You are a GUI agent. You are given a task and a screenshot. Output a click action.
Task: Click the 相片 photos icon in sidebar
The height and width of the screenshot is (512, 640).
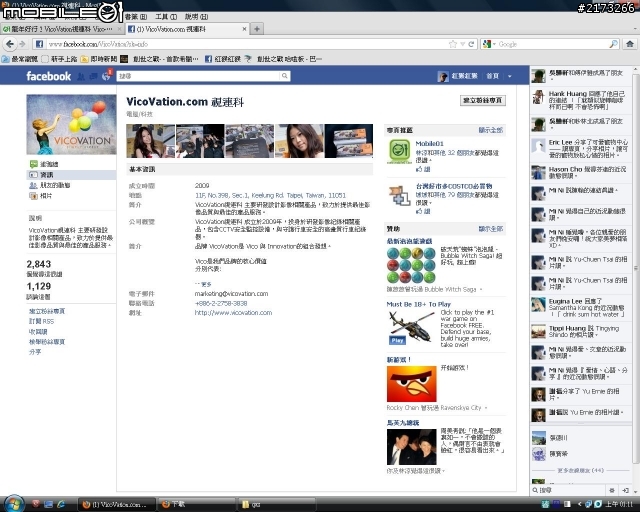(x=33, y=196)
